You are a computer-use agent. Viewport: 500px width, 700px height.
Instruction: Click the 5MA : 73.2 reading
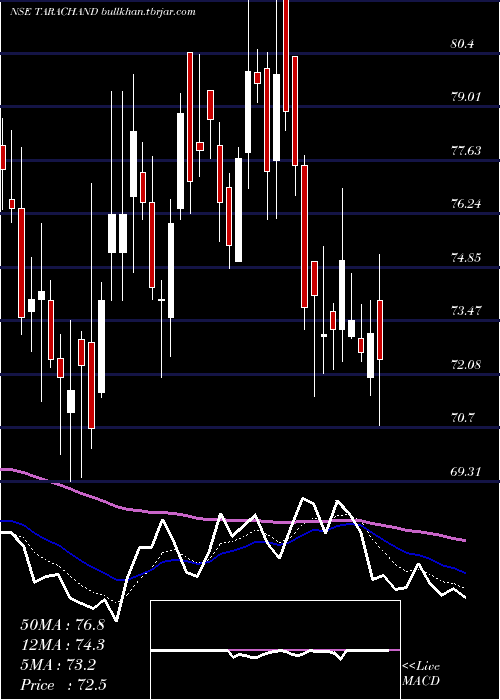pos(58,665)
